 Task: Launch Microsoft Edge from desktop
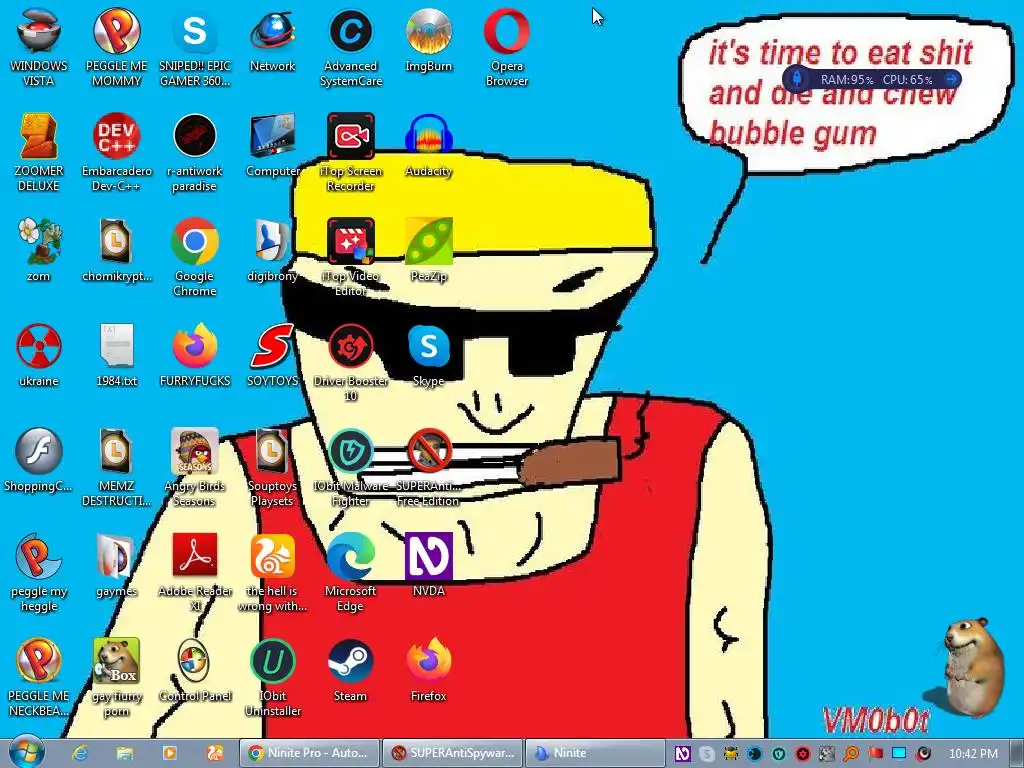click(351, 572)
